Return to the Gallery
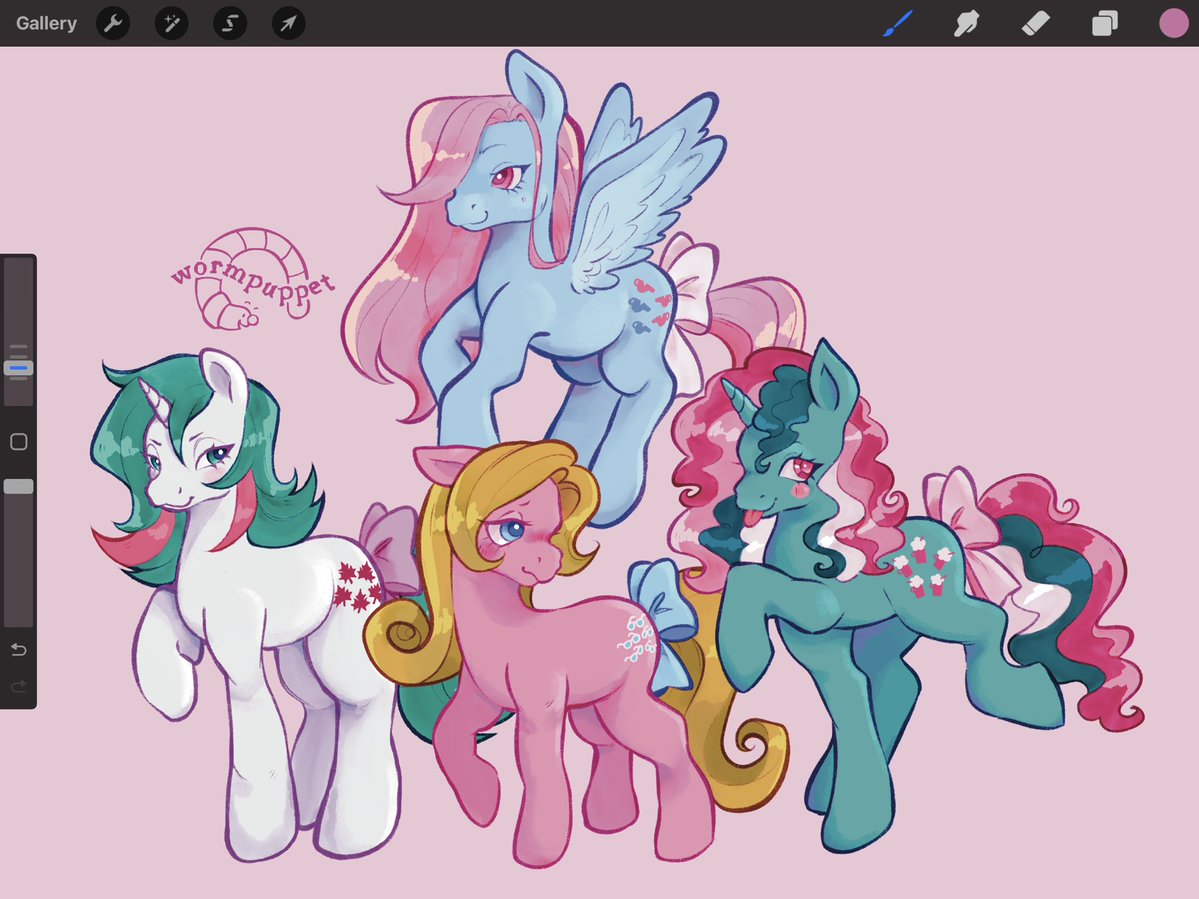 click(46, 23)
